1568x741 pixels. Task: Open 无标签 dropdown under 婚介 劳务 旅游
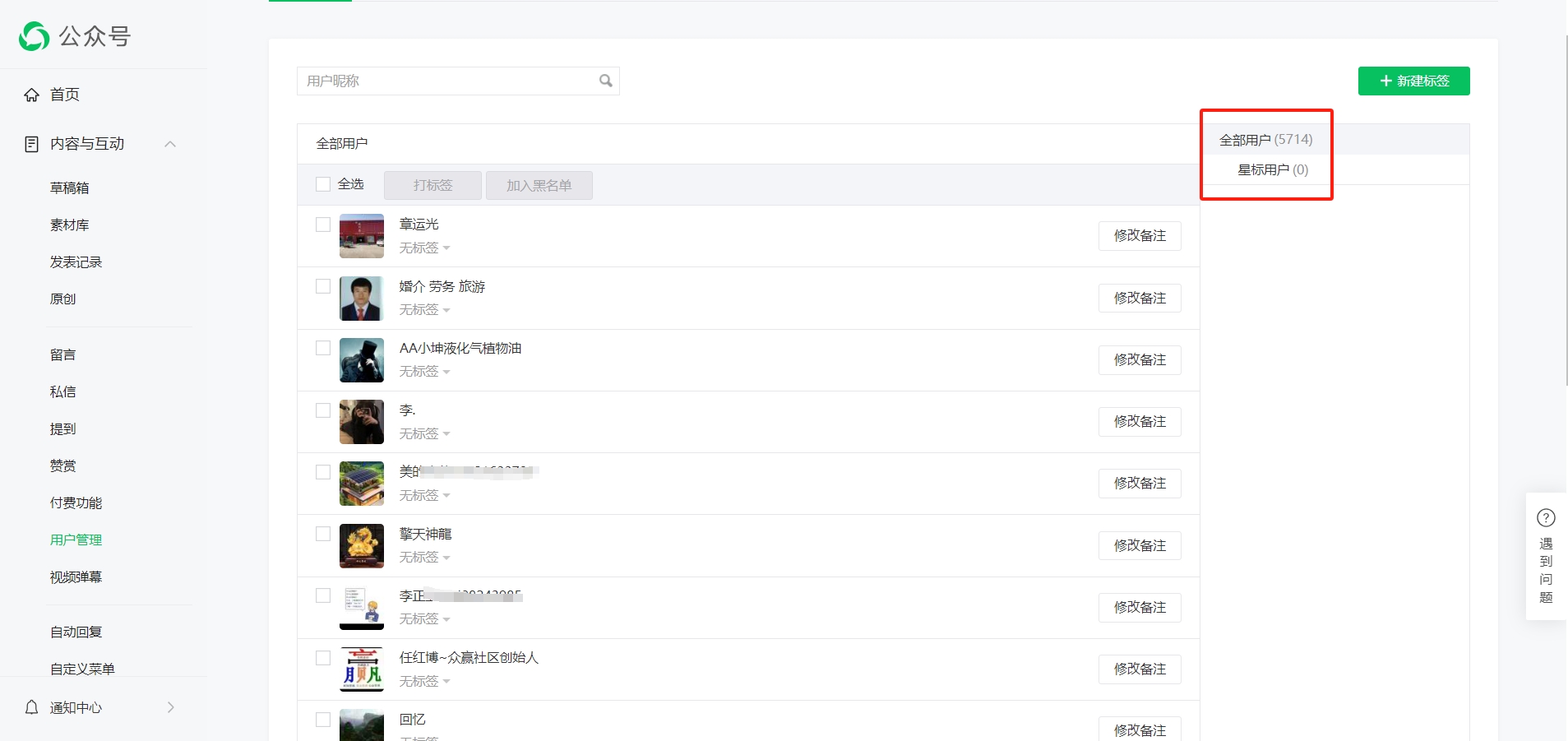click(424, 310)
